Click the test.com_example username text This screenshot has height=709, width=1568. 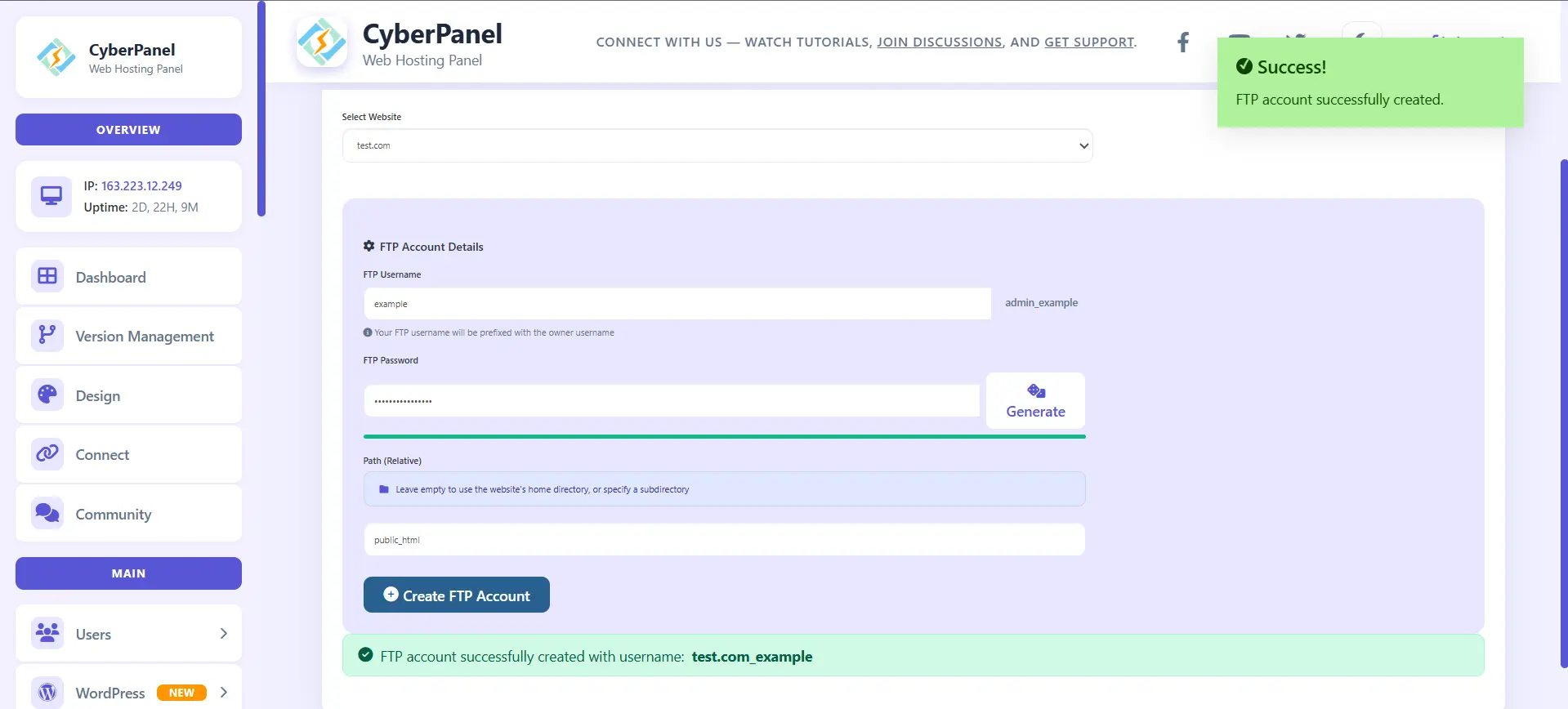(x=752, y=657)
